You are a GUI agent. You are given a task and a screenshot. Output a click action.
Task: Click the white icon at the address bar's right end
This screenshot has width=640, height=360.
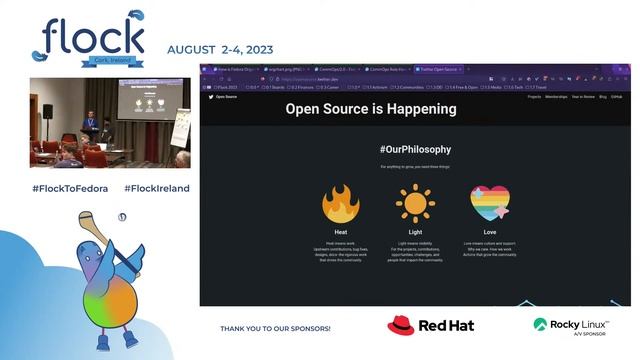(x=491, y=79)
